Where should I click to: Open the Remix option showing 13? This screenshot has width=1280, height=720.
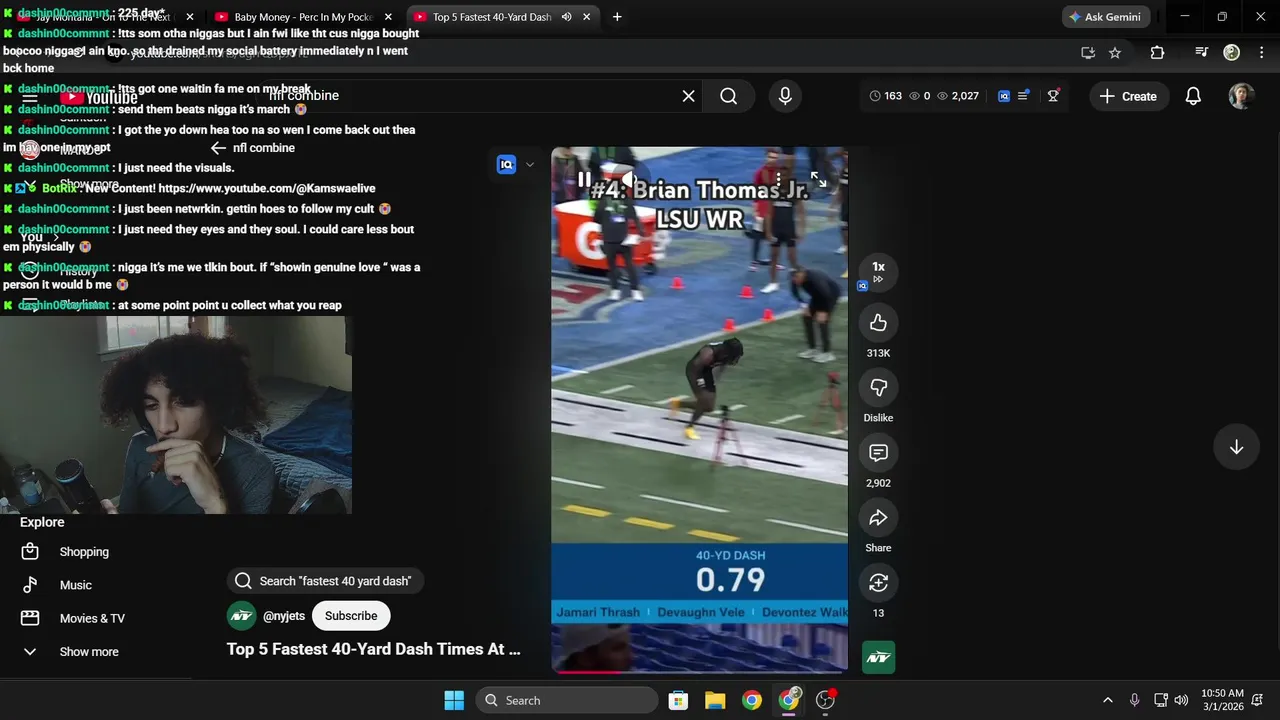point(878,583)
